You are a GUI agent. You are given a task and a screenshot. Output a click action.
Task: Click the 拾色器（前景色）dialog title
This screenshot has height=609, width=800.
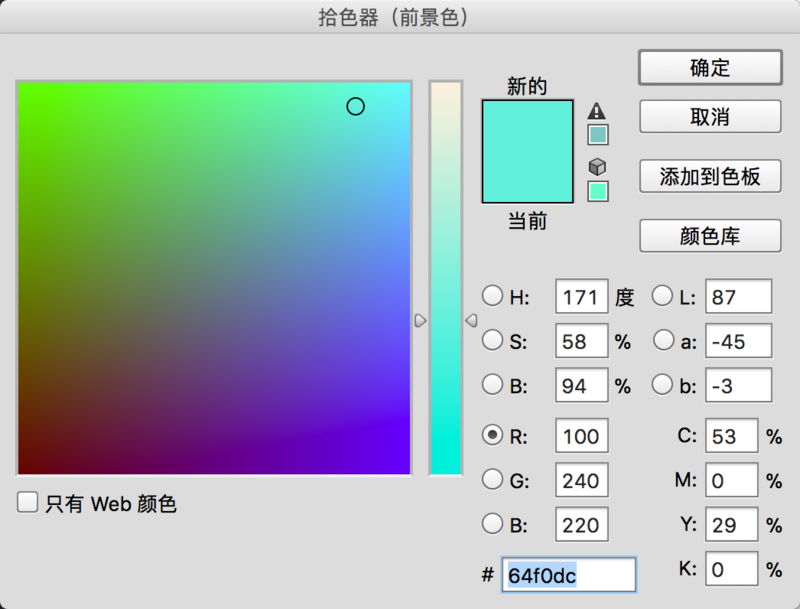[393, 17]
